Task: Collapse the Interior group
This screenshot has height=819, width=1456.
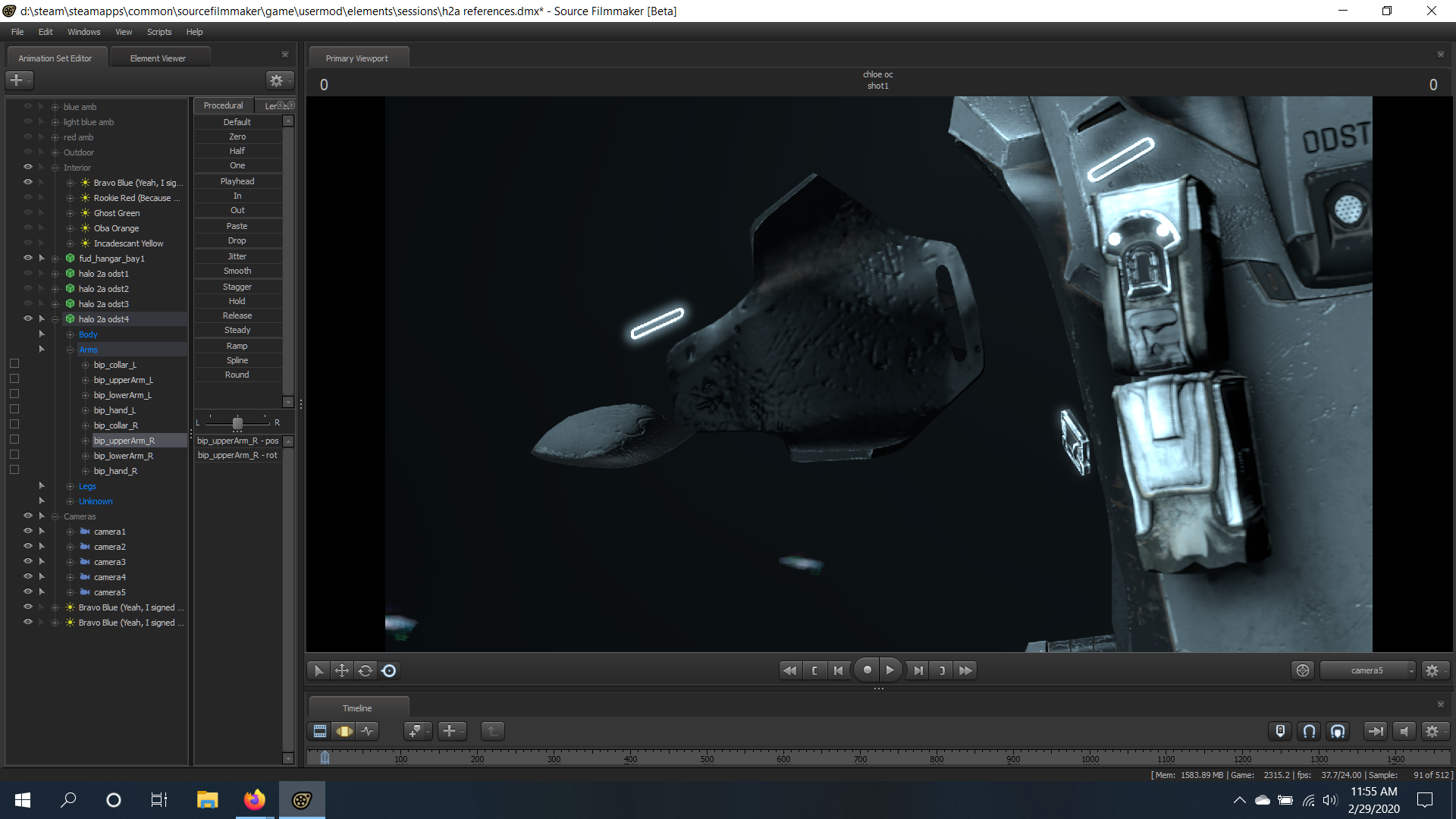Action: coord(55,168)
